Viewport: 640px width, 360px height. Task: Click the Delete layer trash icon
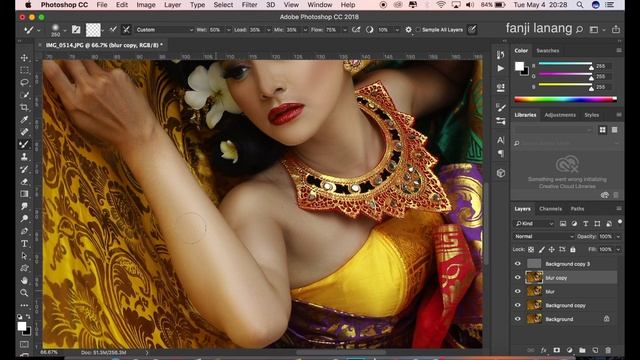pos(608,350)
